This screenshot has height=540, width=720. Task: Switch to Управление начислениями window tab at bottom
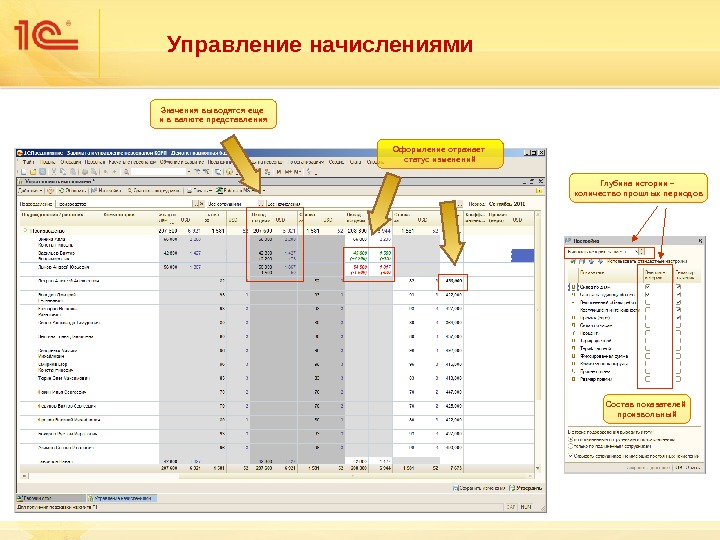click(122, 498)
